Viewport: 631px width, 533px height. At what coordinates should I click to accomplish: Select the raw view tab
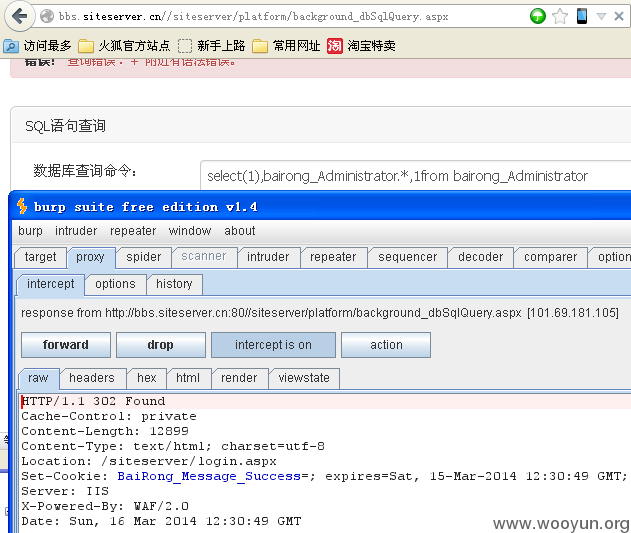click(38, 378)
